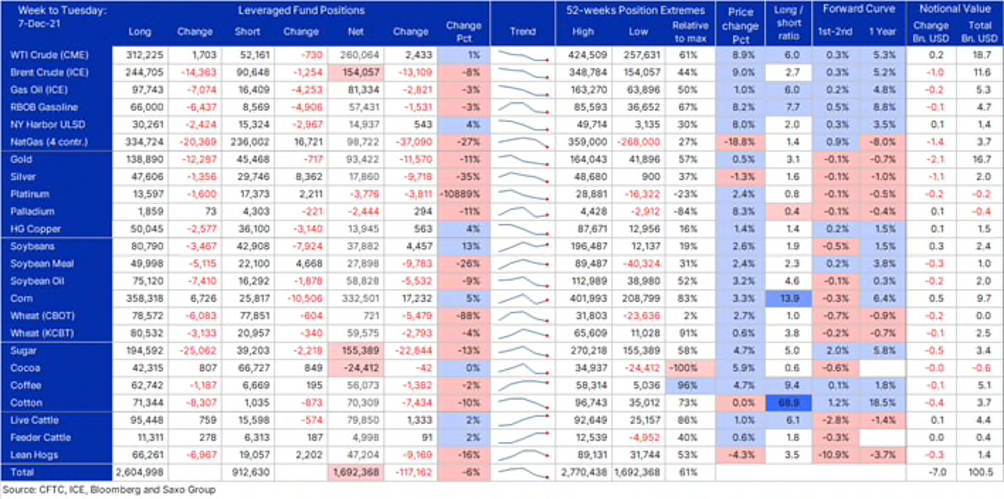Click the Cotton trend sparkline
Image resolution: width=1004 pixels, height=499 pixels.
[x=523, y=402]
